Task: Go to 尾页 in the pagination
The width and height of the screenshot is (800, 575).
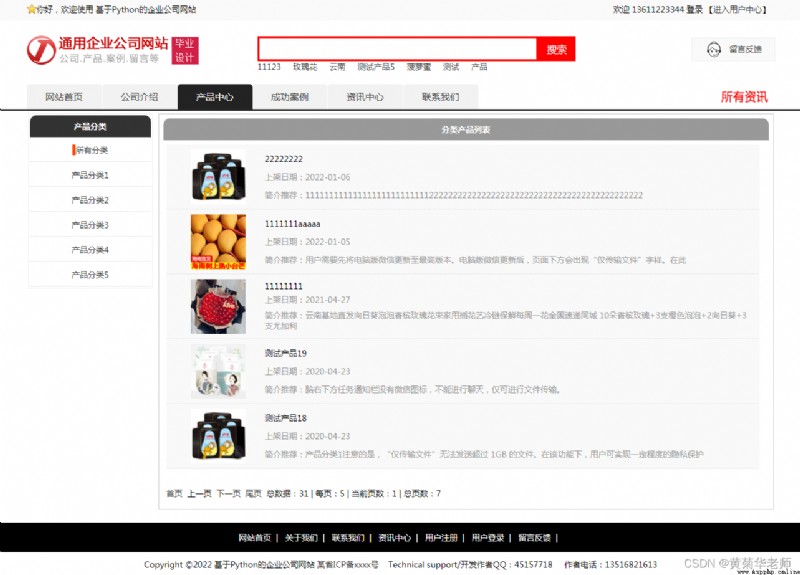Action: [x=254, y=493]
